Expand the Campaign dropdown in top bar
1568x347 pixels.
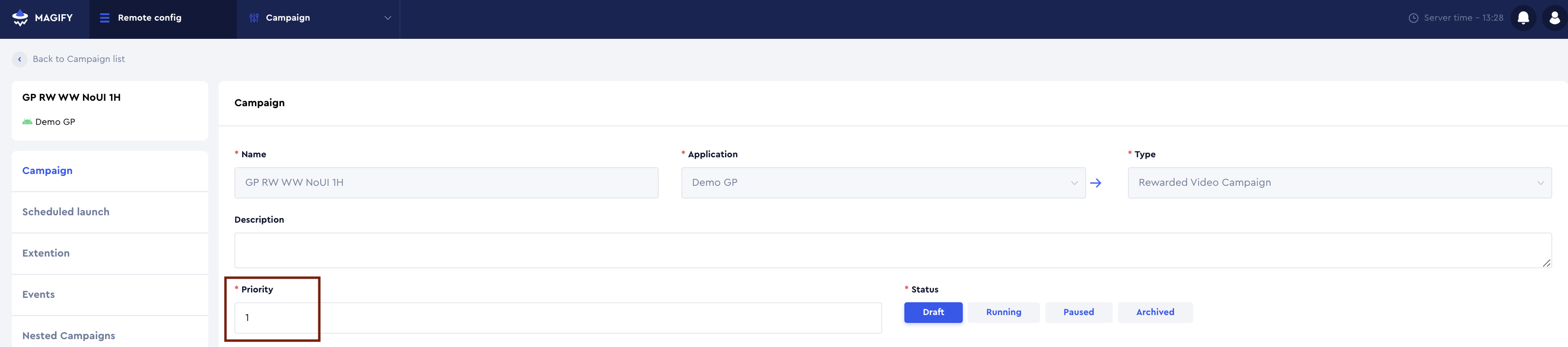click(x=387, y=18)
